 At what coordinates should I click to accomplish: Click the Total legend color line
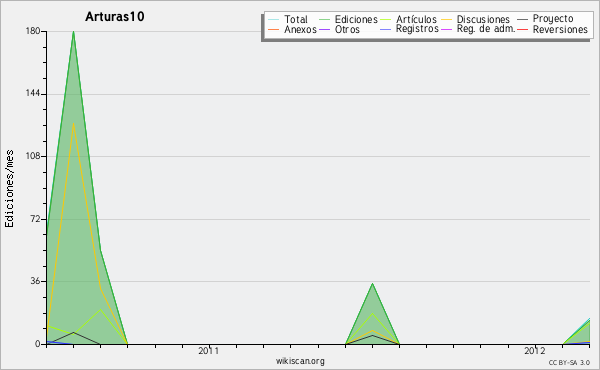(x=273, y=20)
